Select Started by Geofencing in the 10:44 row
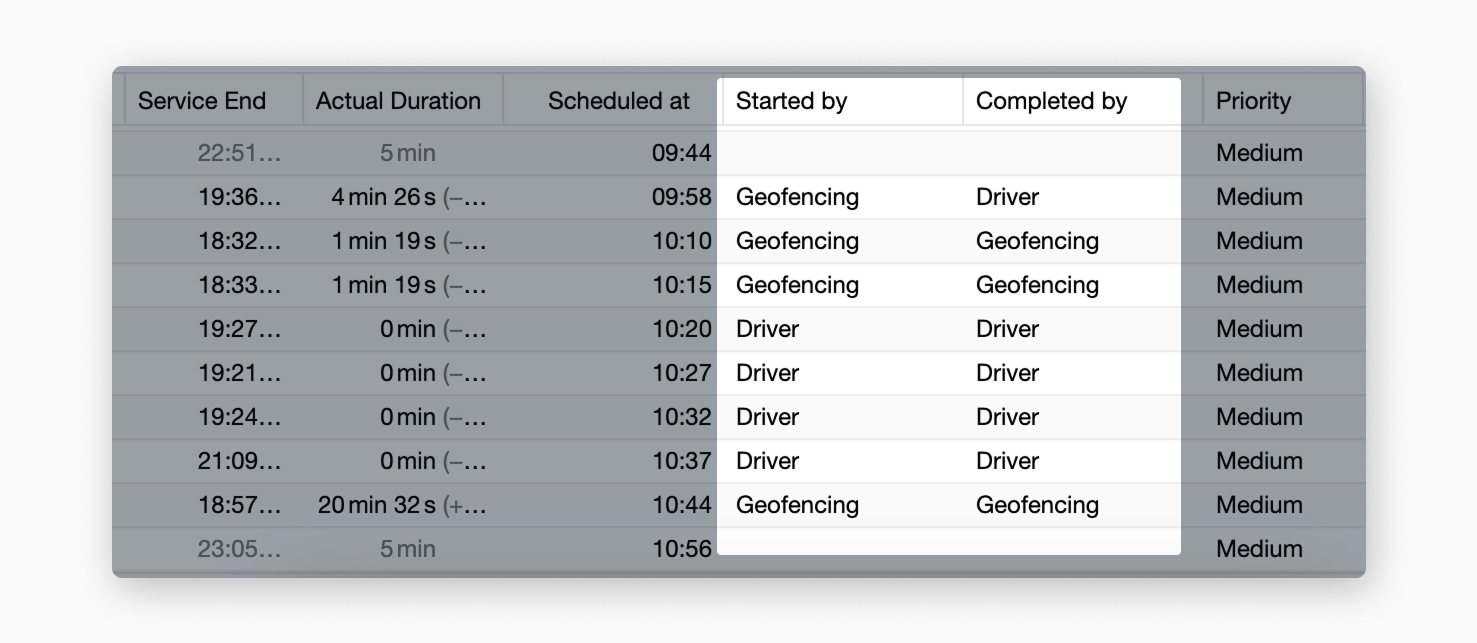The width and height of the screenshot is (1477, 643). pos(797,505)
